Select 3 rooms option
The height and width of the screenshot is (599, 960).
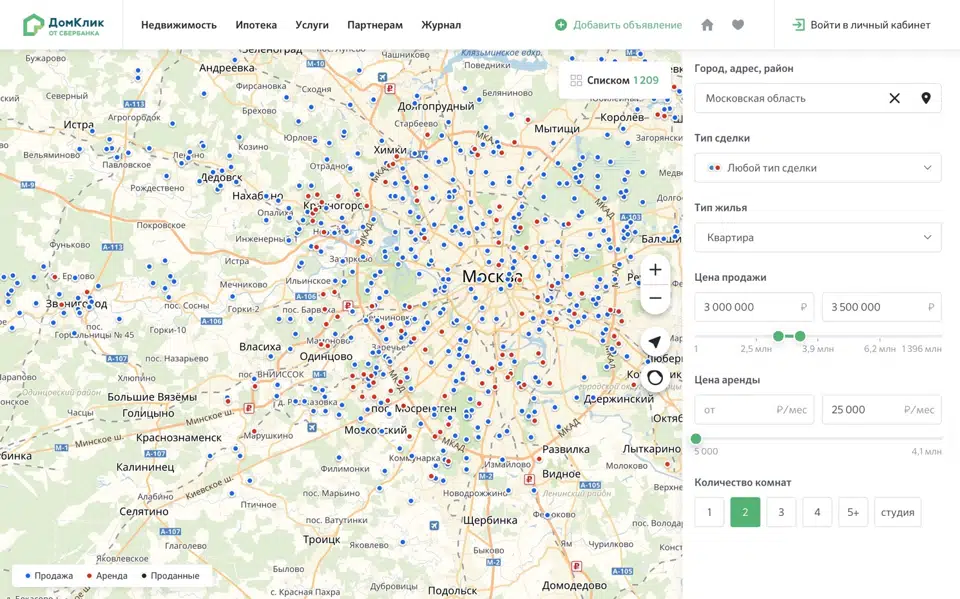pos(781,512)
